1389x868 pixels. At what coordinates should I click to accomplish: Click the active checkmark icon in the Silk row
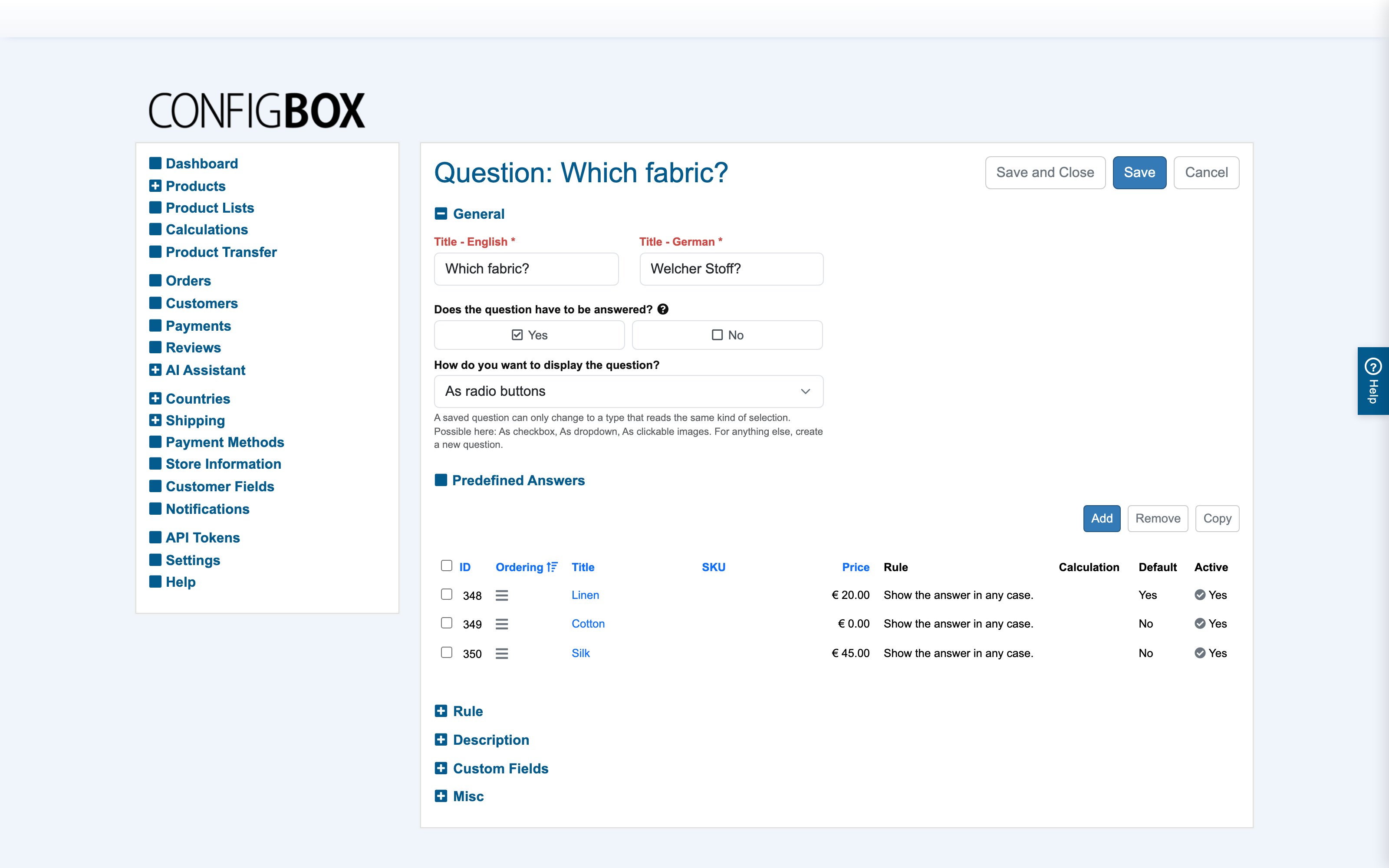1200,653
